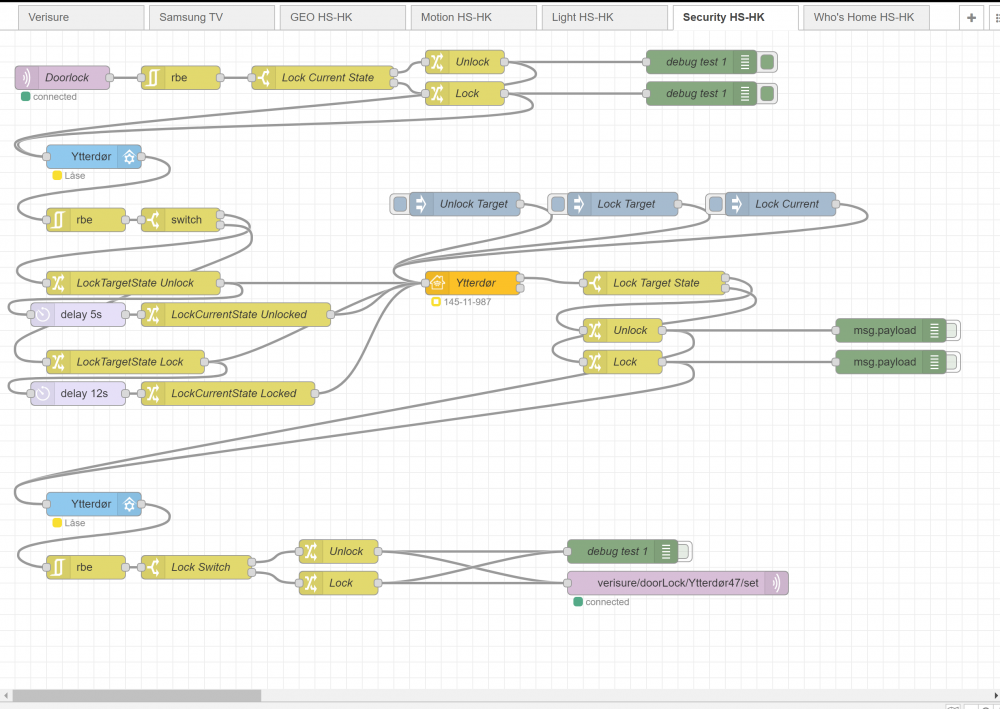Click the delay 12s node clock icon
The height and width of the screenshot is (709, 1000).
pyautogui.click(x=42, y=394)
